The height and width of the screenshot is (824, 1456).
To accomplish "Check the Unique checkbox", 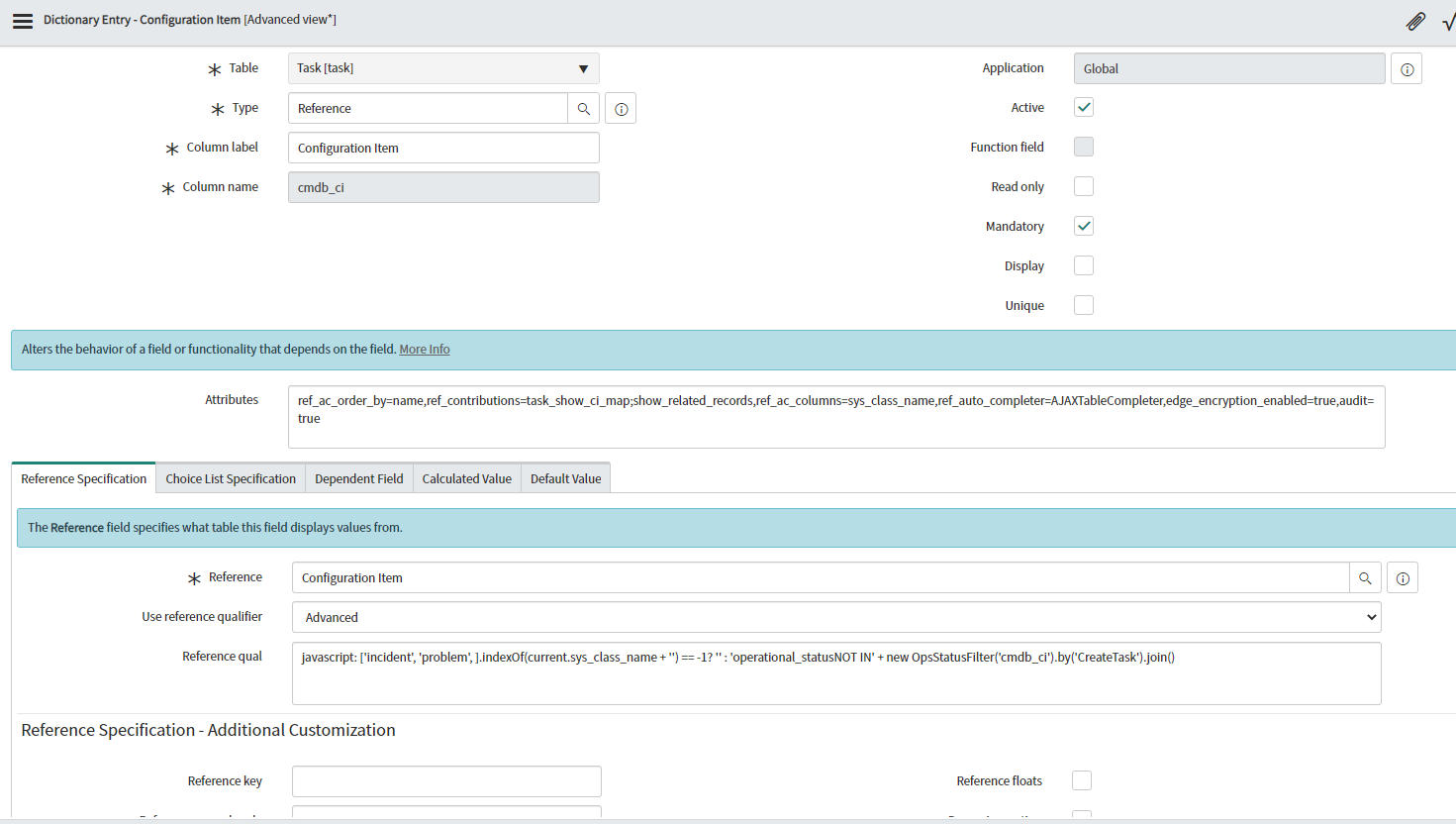I will [x=1083, y=305].
